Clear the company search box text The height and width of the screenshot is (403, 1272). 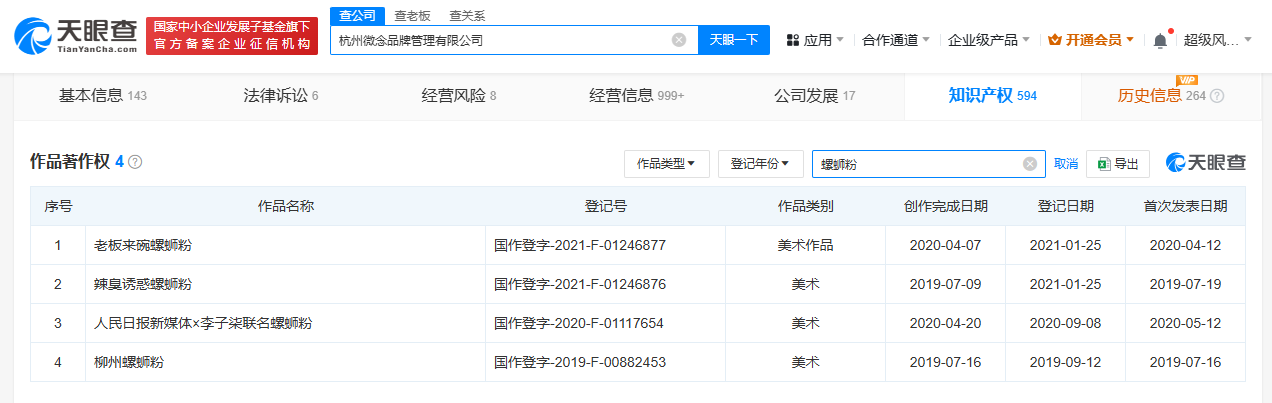[679, 40]
